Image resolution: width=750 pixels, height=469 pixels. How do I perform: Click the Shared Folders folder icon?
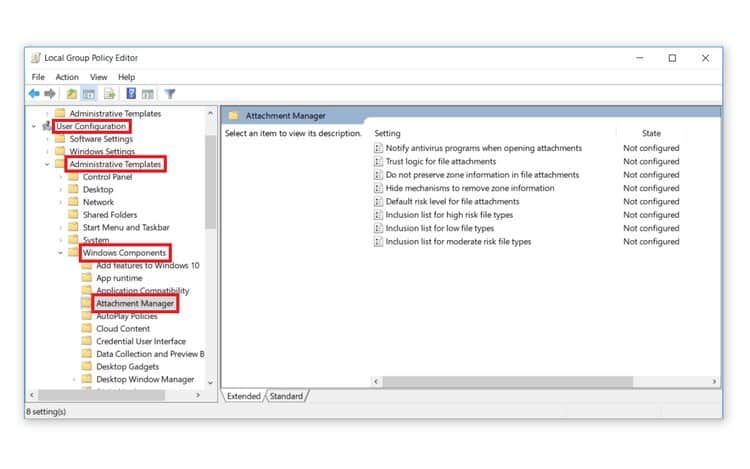click(x=73, y=215)
